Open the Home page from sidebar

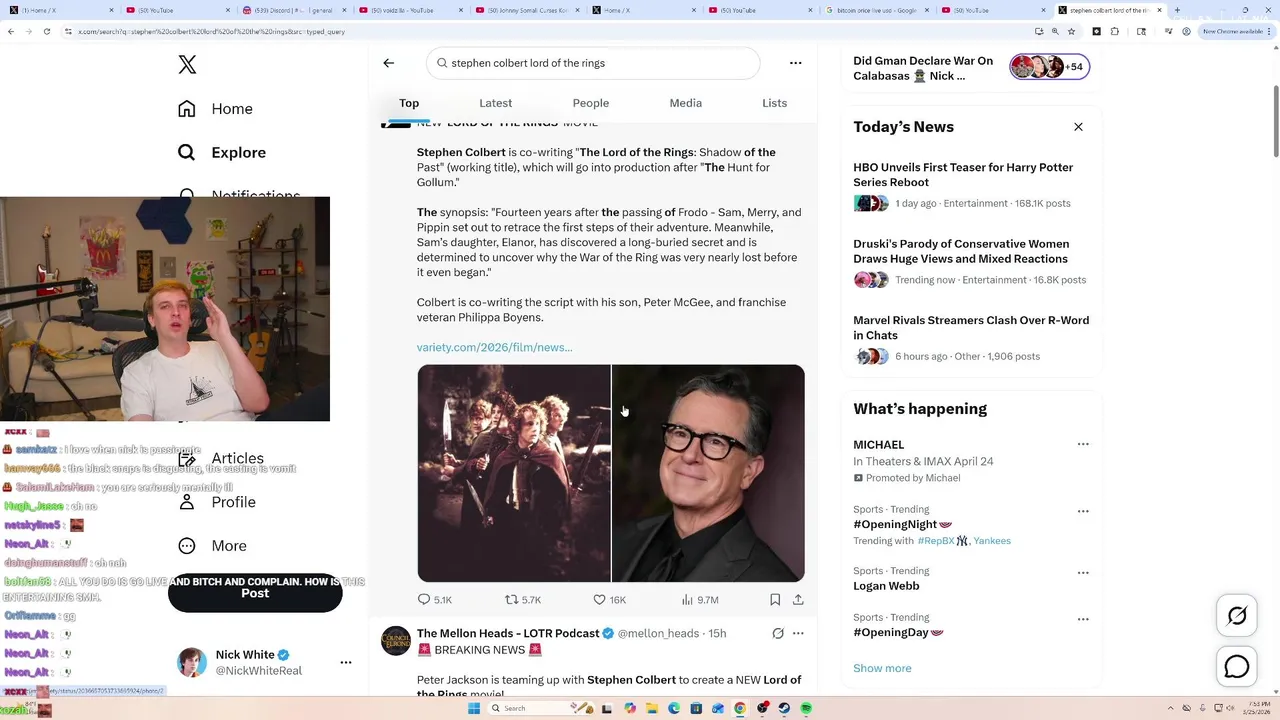pos(216,109)
